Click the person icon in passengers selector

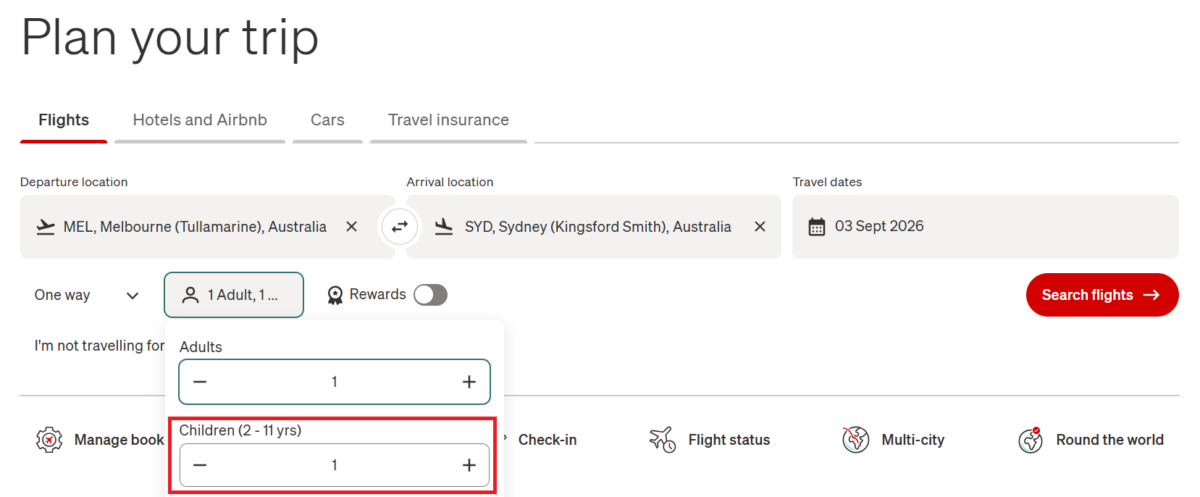pyautogui.click(x=190, y=295)
